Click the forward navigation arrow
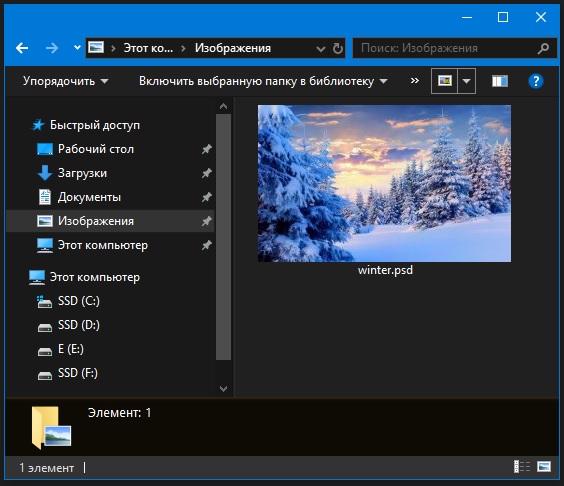The height and width of the screenshot is (486, 564). (x=52, y=48)
